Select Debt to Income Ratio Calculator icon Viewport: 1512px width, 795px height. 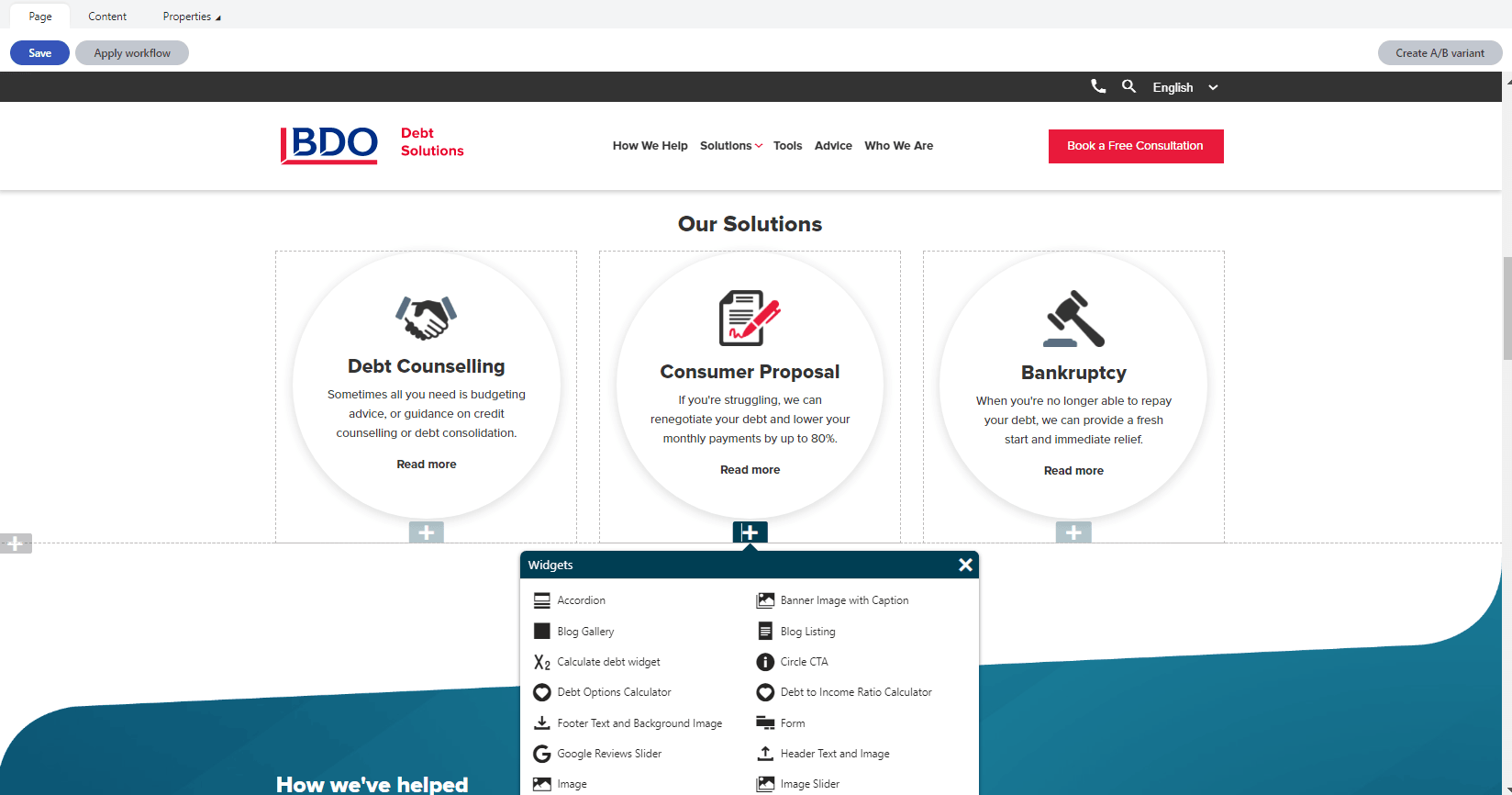click(x=765, y=692)
